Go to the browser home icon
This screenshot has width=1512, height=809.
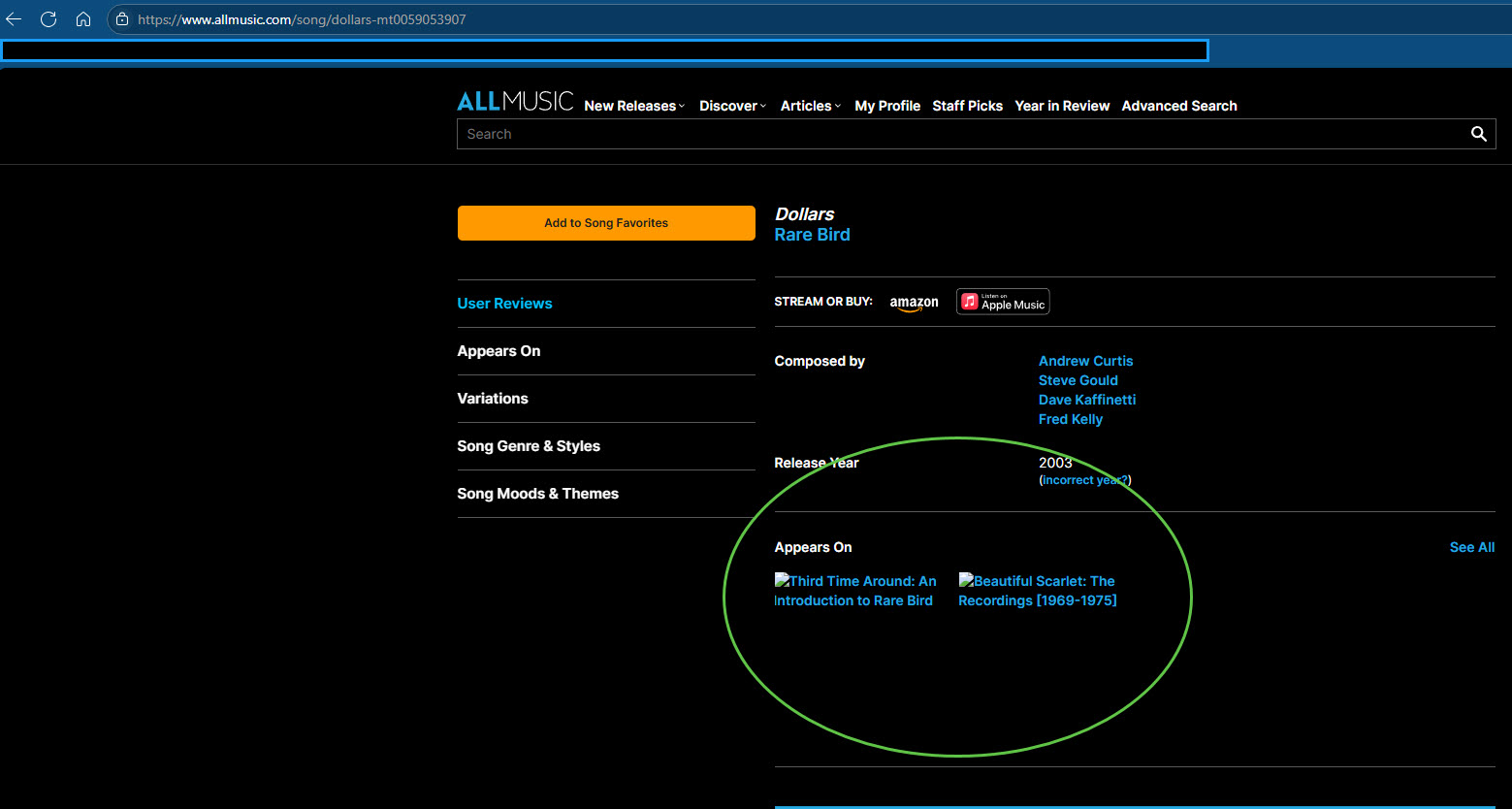83,19
